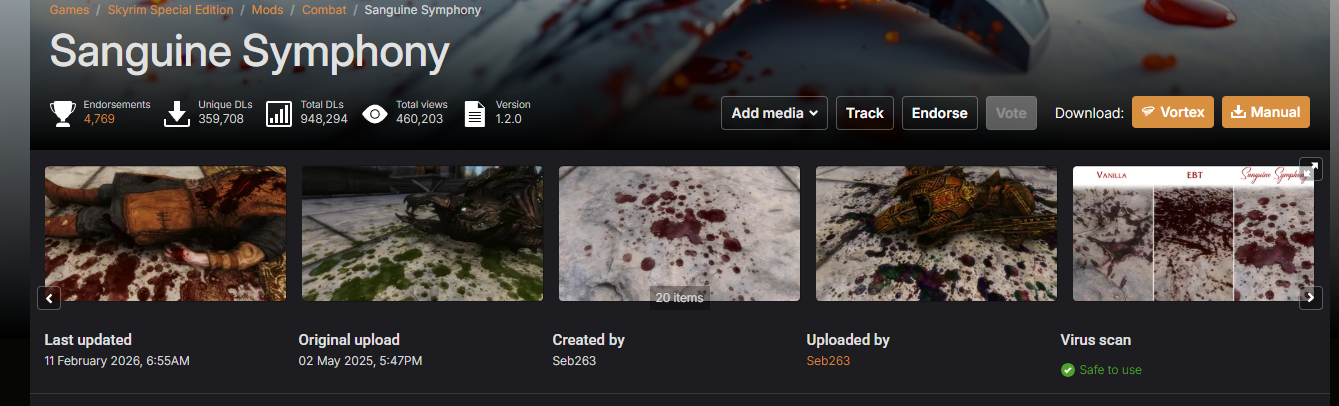The width and height of the screenshot is (1339, 406).
Task: Click the Version document icon
Action: [x=475, y=113]
